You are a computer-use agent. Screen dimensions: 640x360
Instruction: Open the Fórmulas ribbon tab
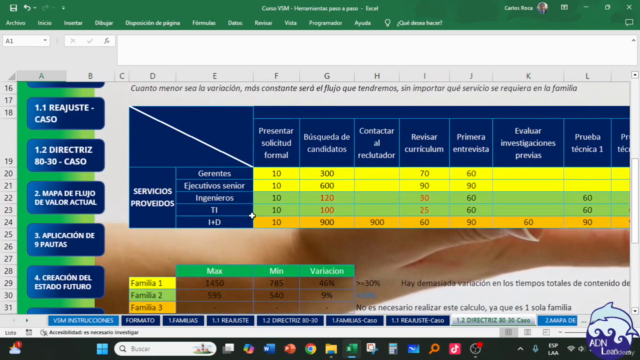point(204,23)
